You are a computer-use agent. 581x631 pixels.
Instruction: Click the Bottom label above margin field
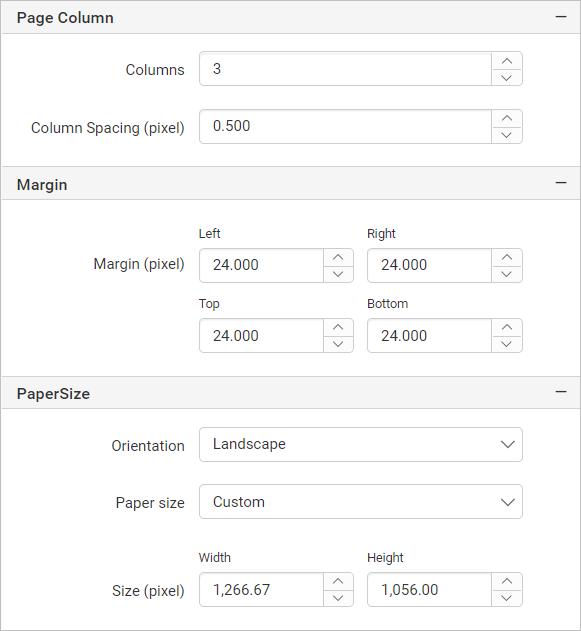click(x=387, y=303)
